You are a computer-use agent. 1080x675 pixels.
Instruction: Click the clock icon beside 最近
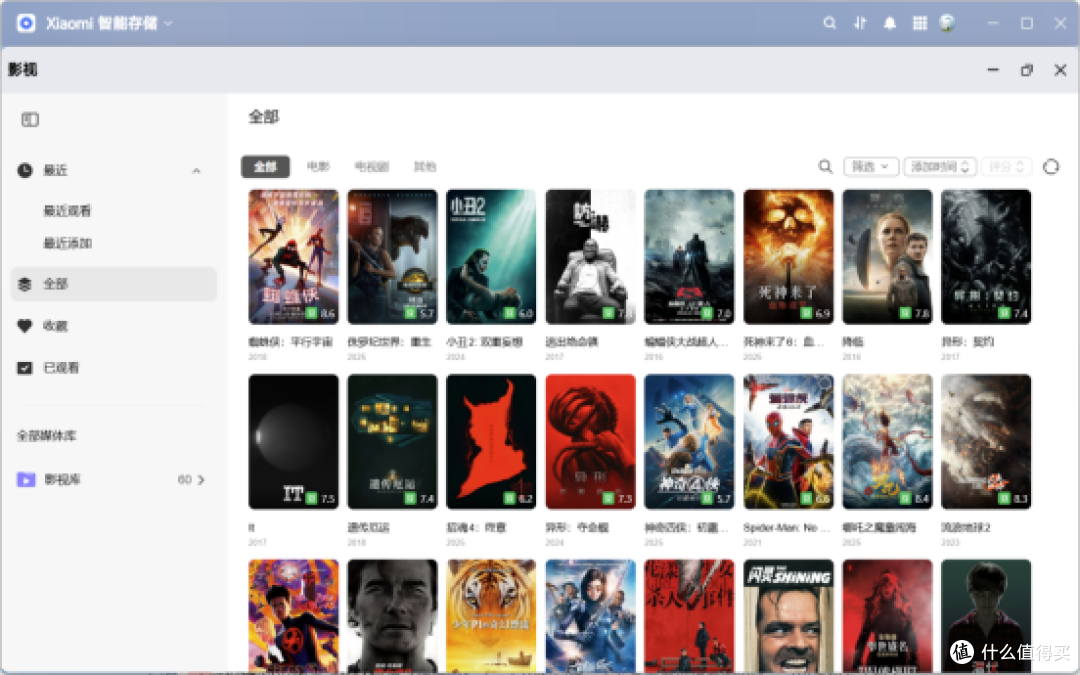point(25,170)
